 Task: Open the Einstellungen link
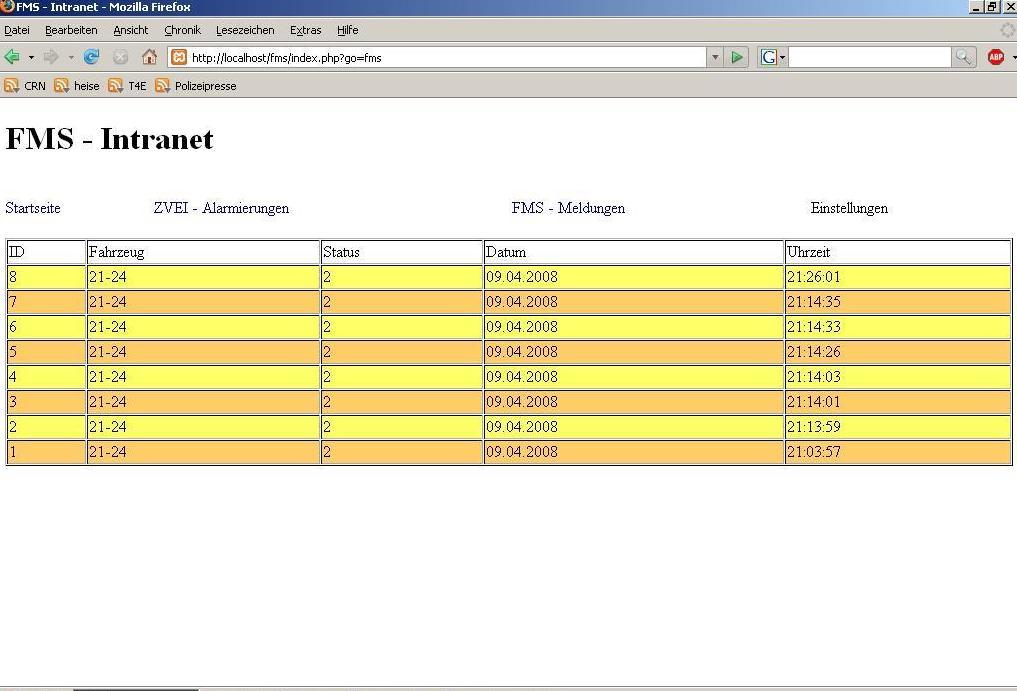click(849, 208)
